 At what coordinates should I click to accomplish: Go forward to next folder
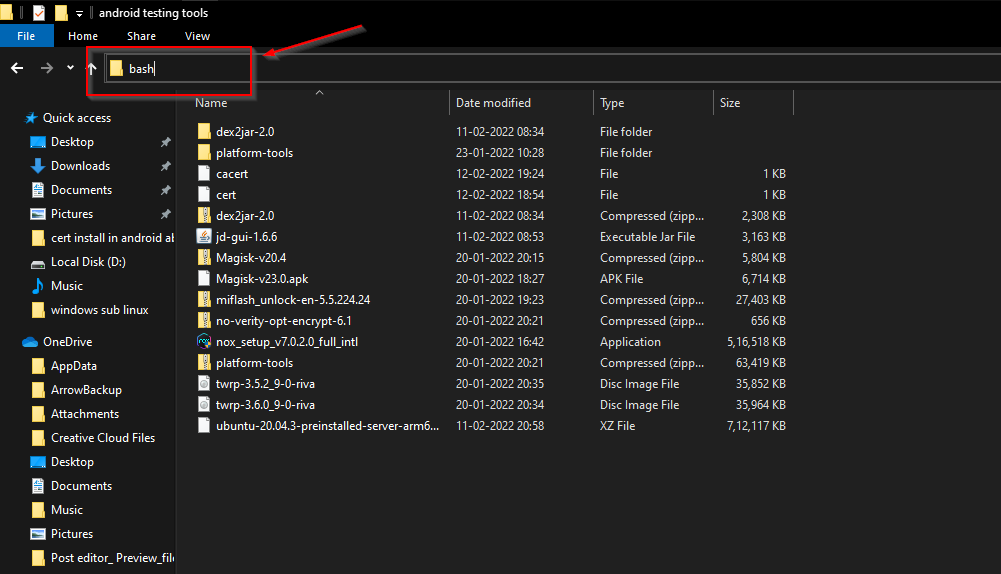click(x=47, y=68)
